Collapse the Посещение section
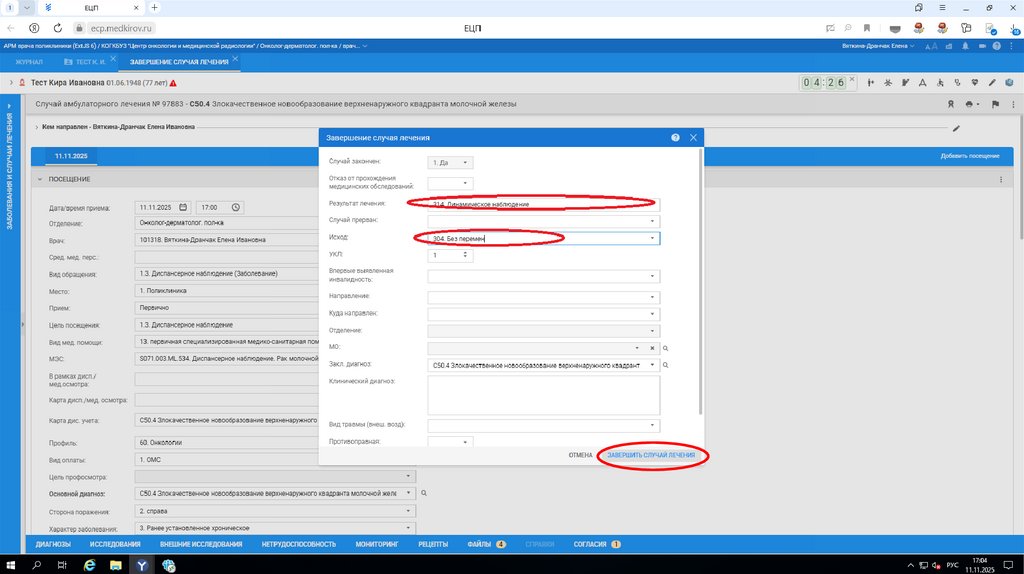The width and height of the screenshot is (1024, 574). pos(40,179)
